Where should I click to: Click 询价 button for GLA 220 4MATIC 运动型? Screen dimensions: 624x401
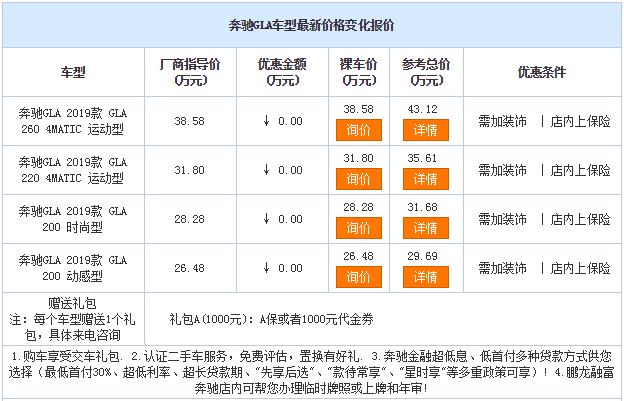tap(359, 179)
